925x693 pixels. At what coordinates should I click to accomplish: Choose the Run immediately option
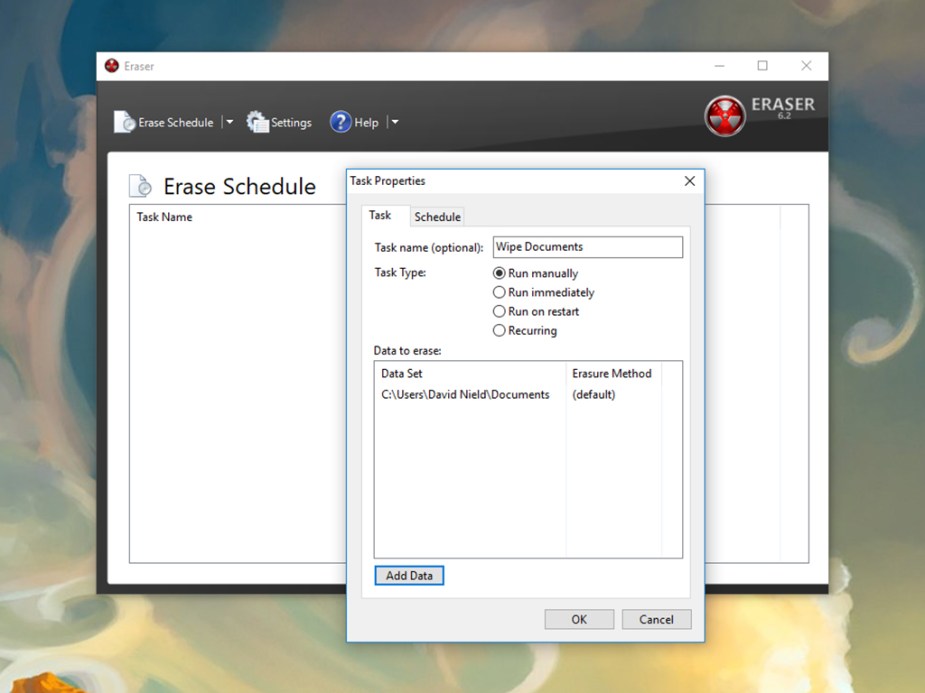499,292
